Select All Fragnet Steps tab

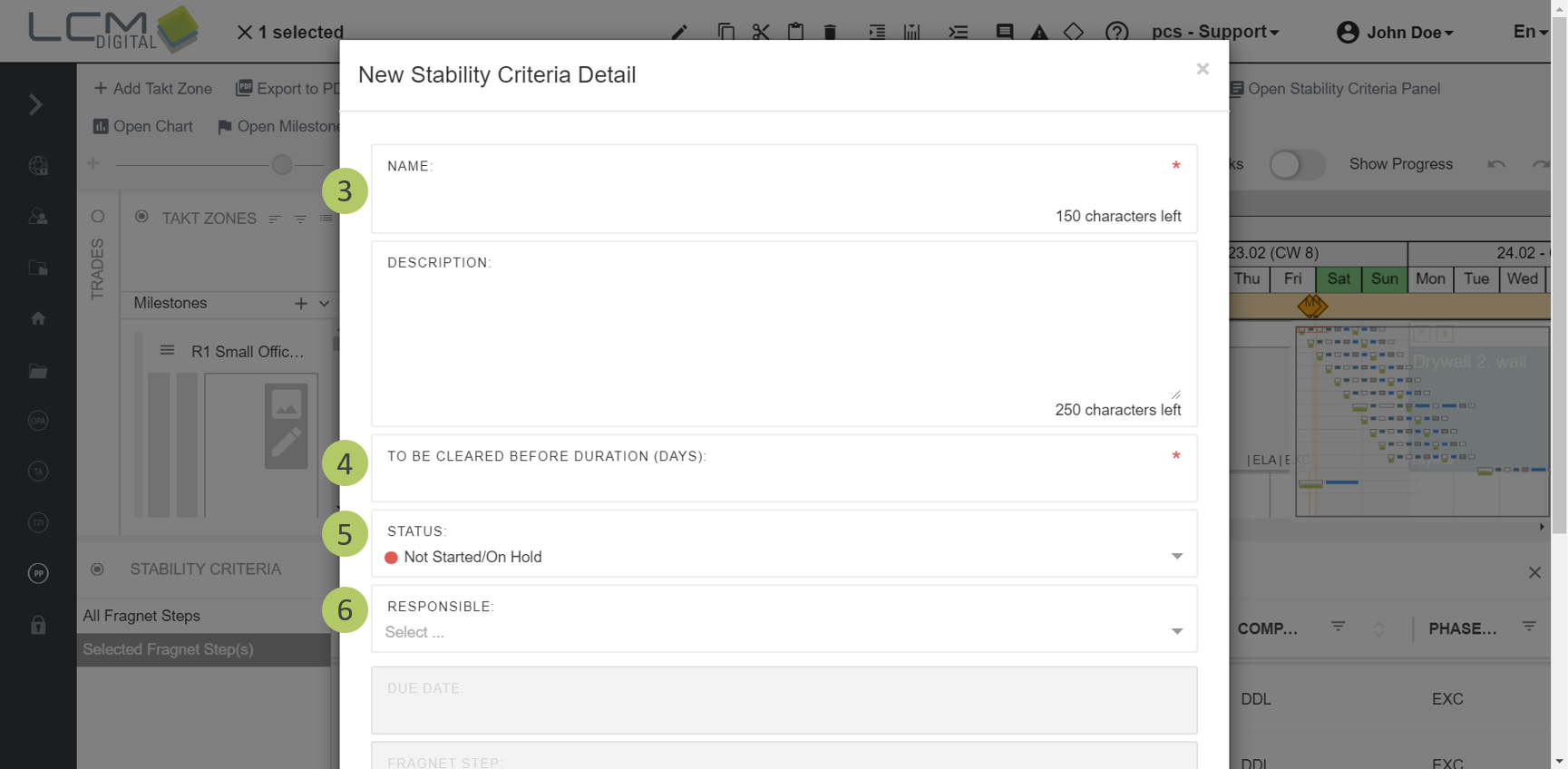[x=141, y=616]
